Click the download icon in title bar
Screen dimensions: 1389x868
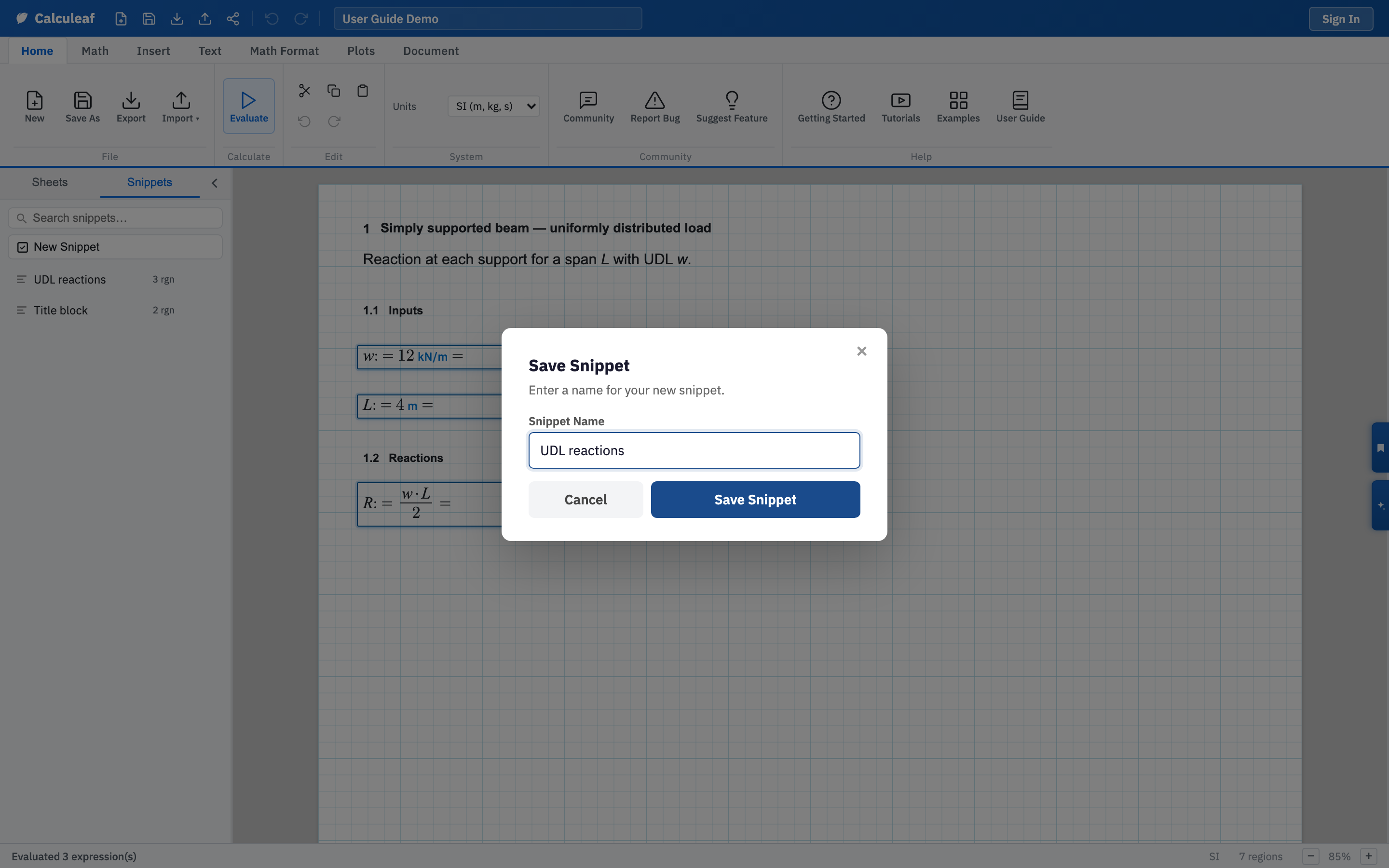[x=177, y=19]
